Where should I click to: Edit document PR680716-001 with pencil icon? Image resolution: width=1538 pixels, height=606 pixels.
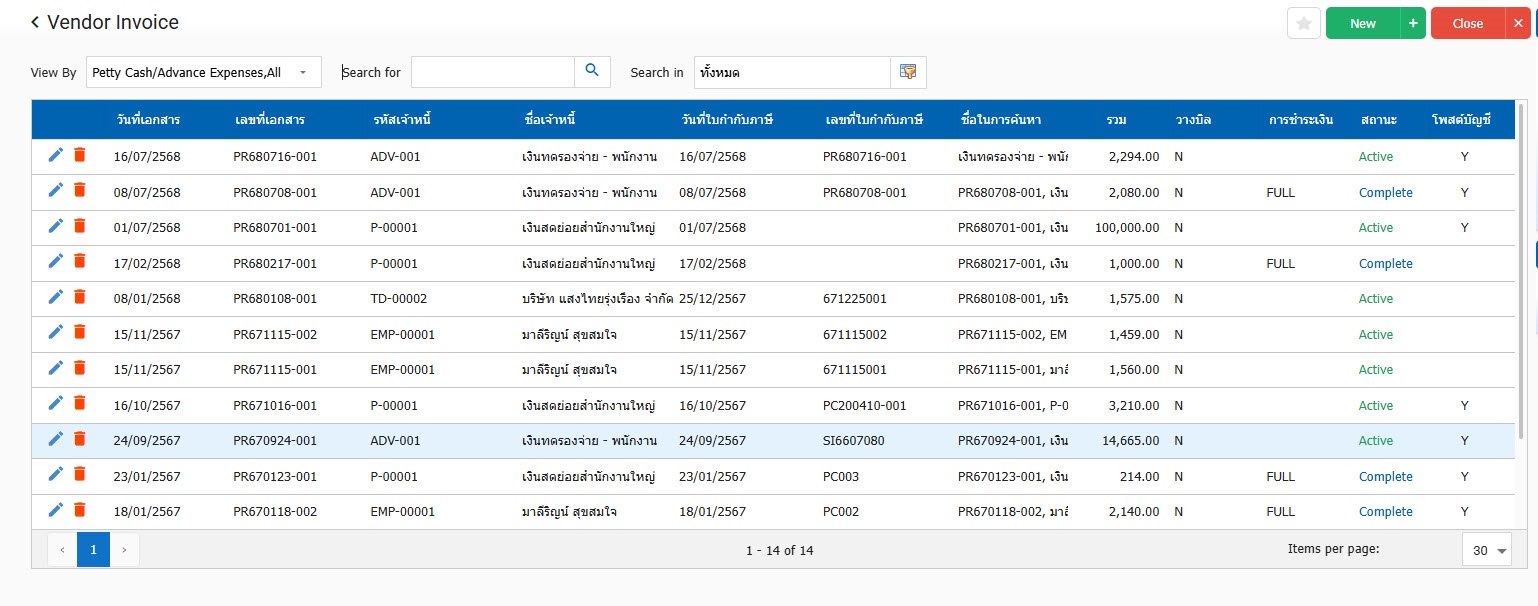pos(56,155)
